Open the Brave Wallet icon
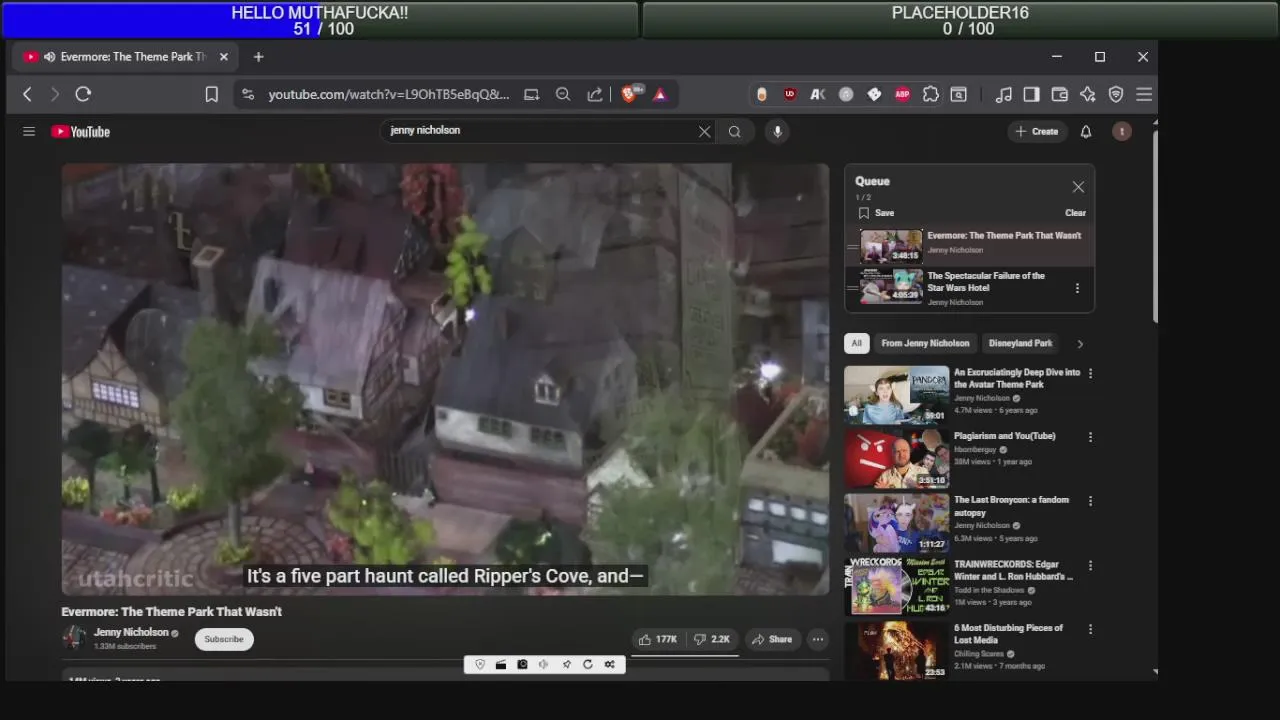The height and width of the screenshot is (720, 1280). 1059,94
